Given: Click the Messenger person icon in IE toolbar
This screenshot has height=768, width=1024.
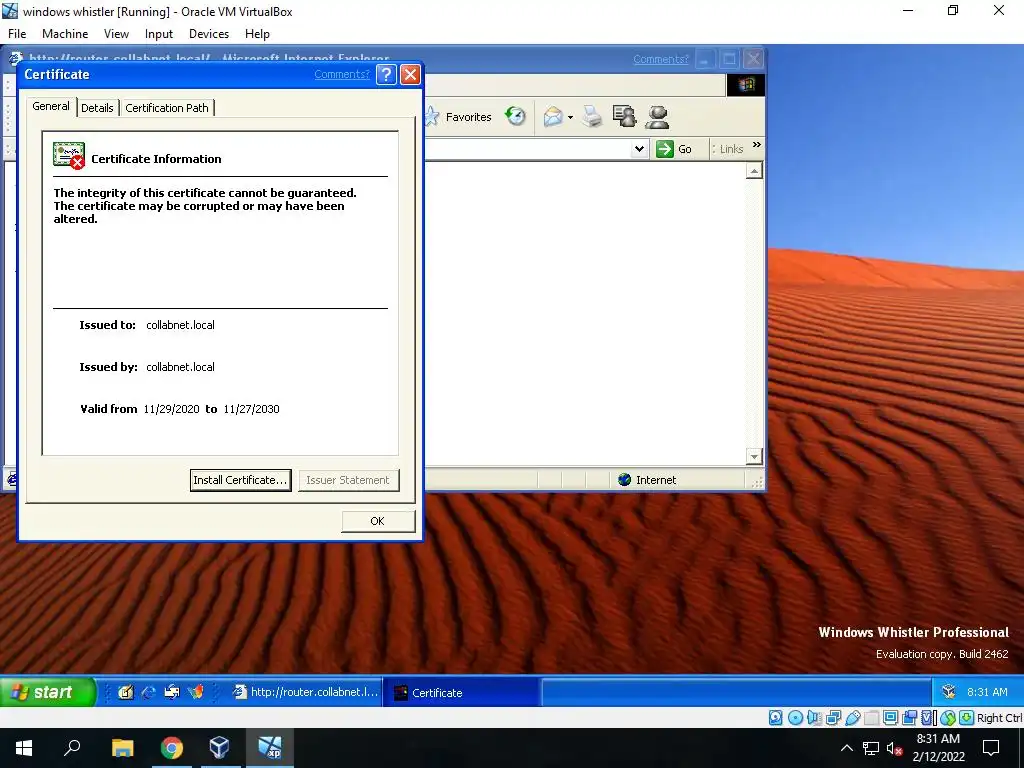Looking at the screenshot, I should pyautogui.click(x=657, y=116).
